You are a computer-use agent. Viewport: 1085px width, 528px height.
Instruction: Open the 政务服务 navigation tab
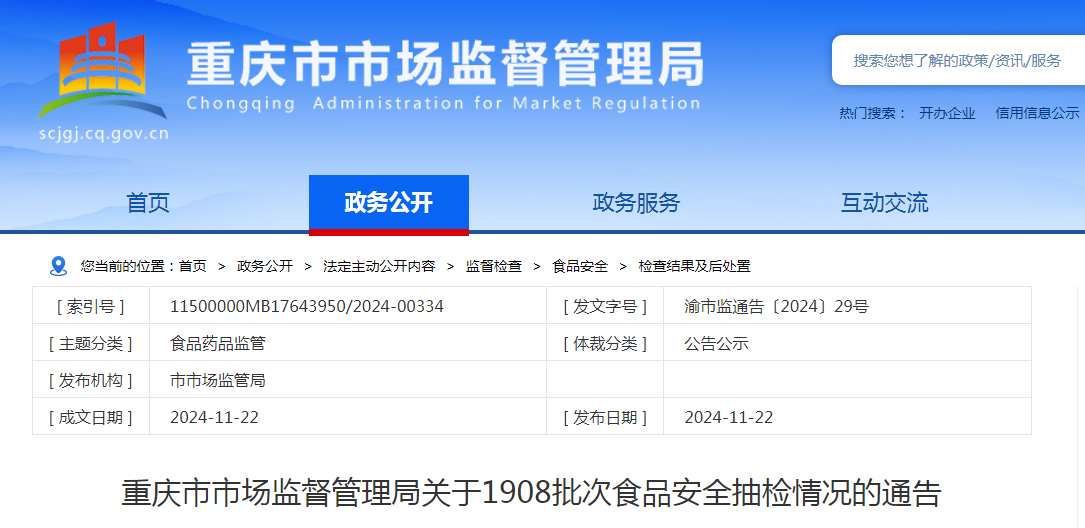click(x=637, y=203)
